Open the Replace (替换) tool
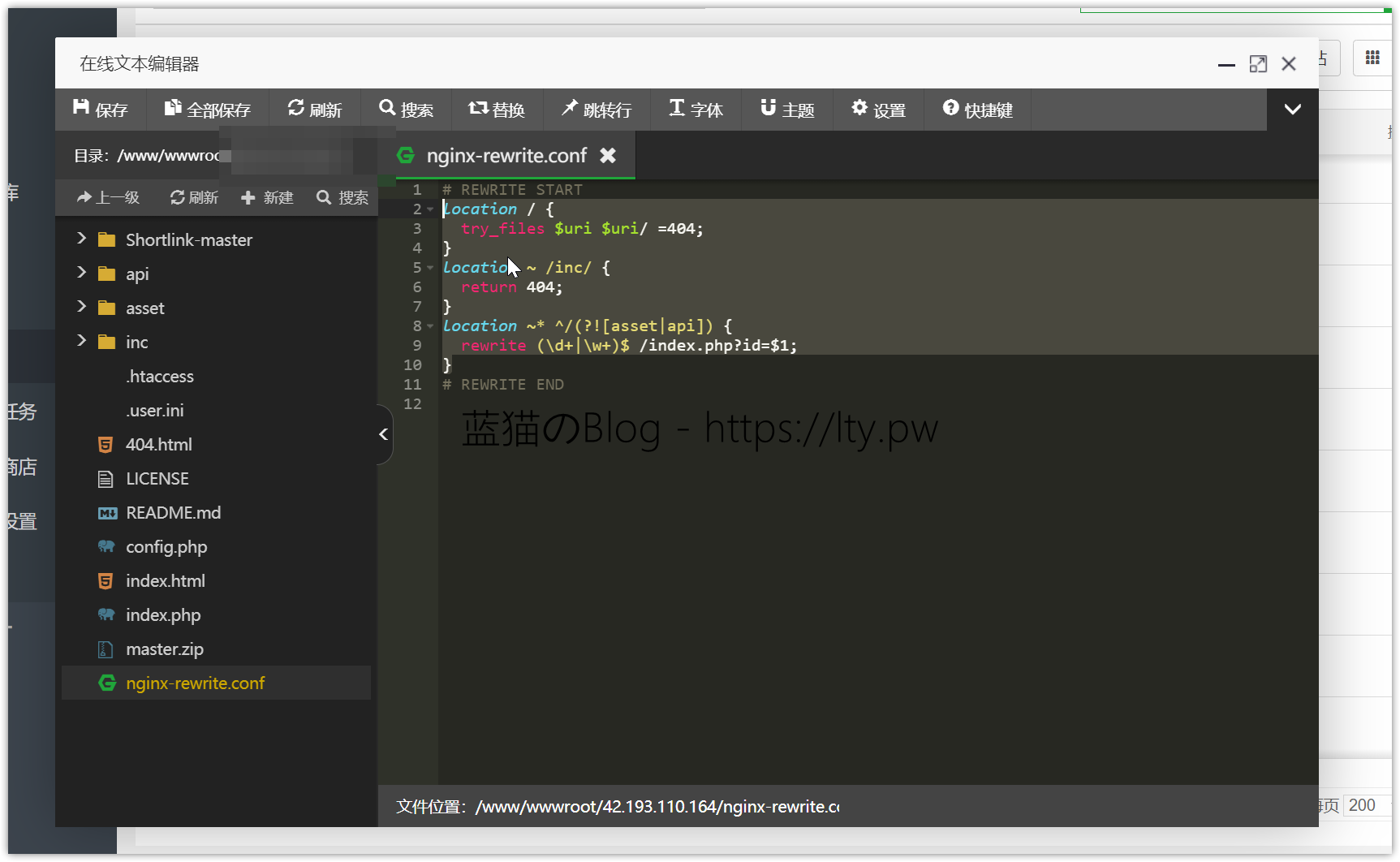The image size is (1400, 862). [478, 108]
